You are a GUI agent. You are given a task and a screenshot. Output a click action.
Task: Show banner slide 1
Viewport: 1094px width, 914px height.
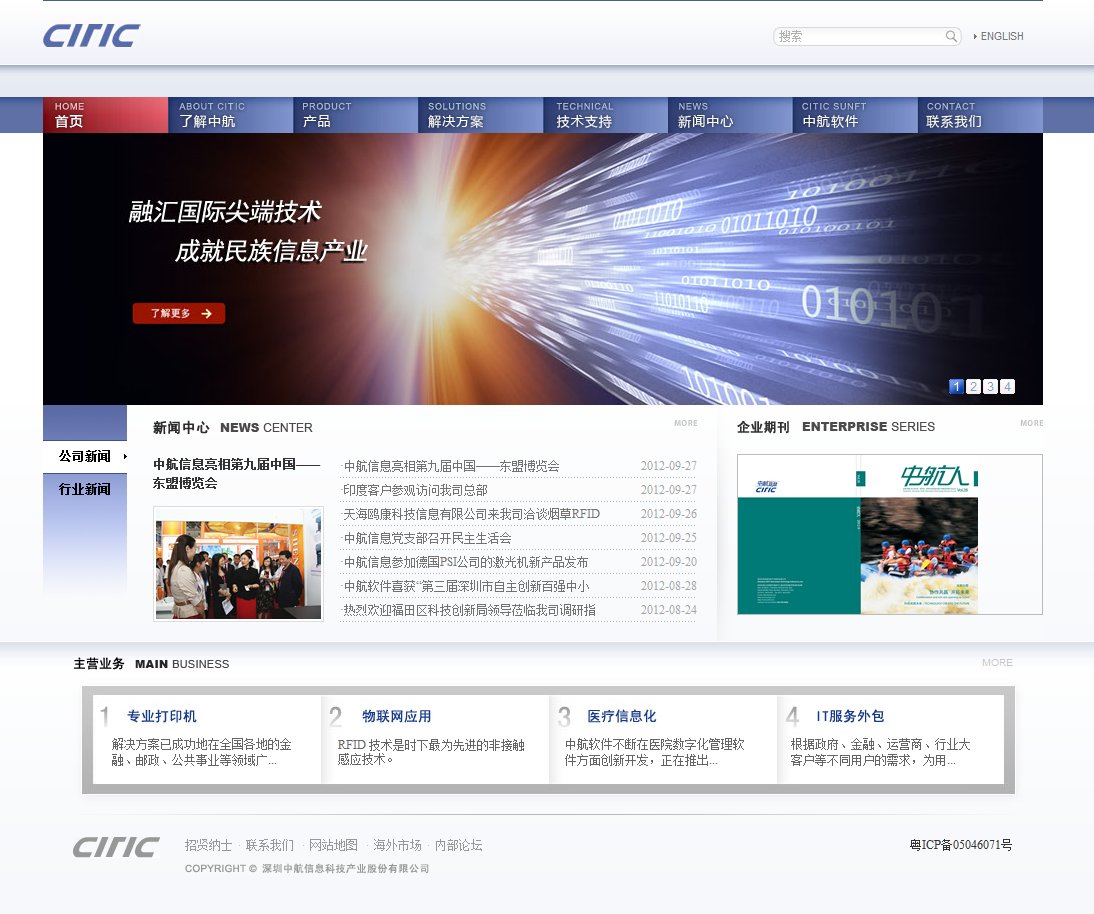coord(957,387)
